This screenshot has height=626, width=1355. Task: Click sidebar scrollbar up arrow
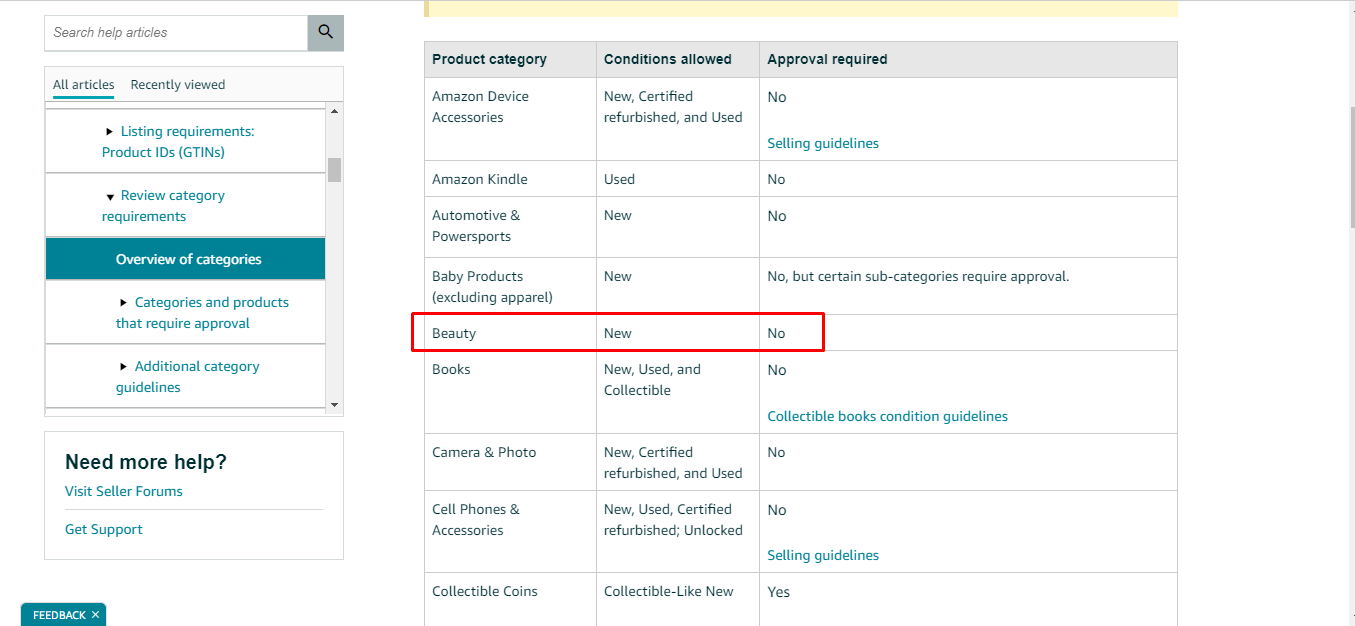pyautogui.click(x=334, y=111)
